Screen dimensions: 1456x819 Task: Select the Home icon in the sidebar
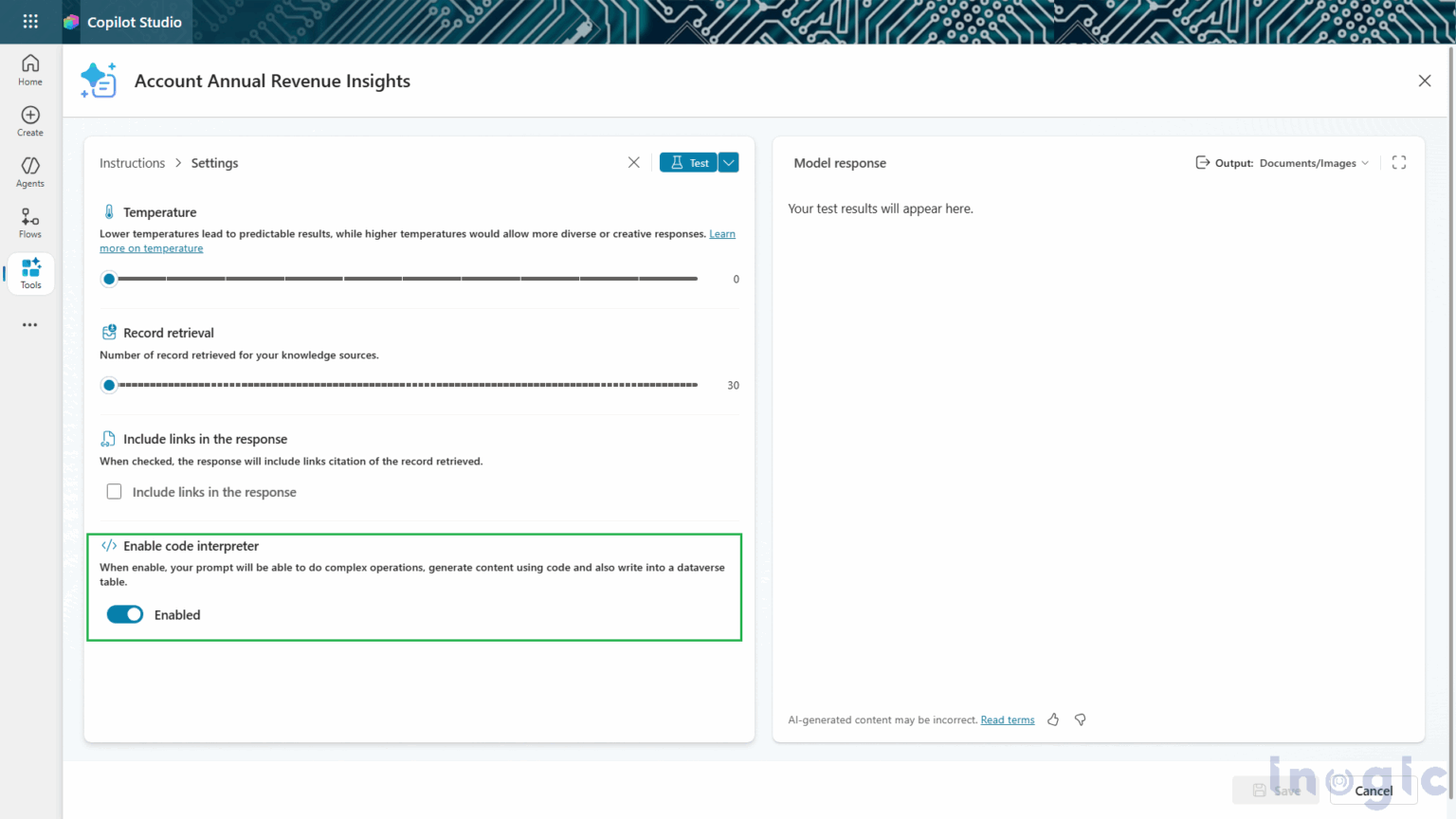click(x=29, y=67)
